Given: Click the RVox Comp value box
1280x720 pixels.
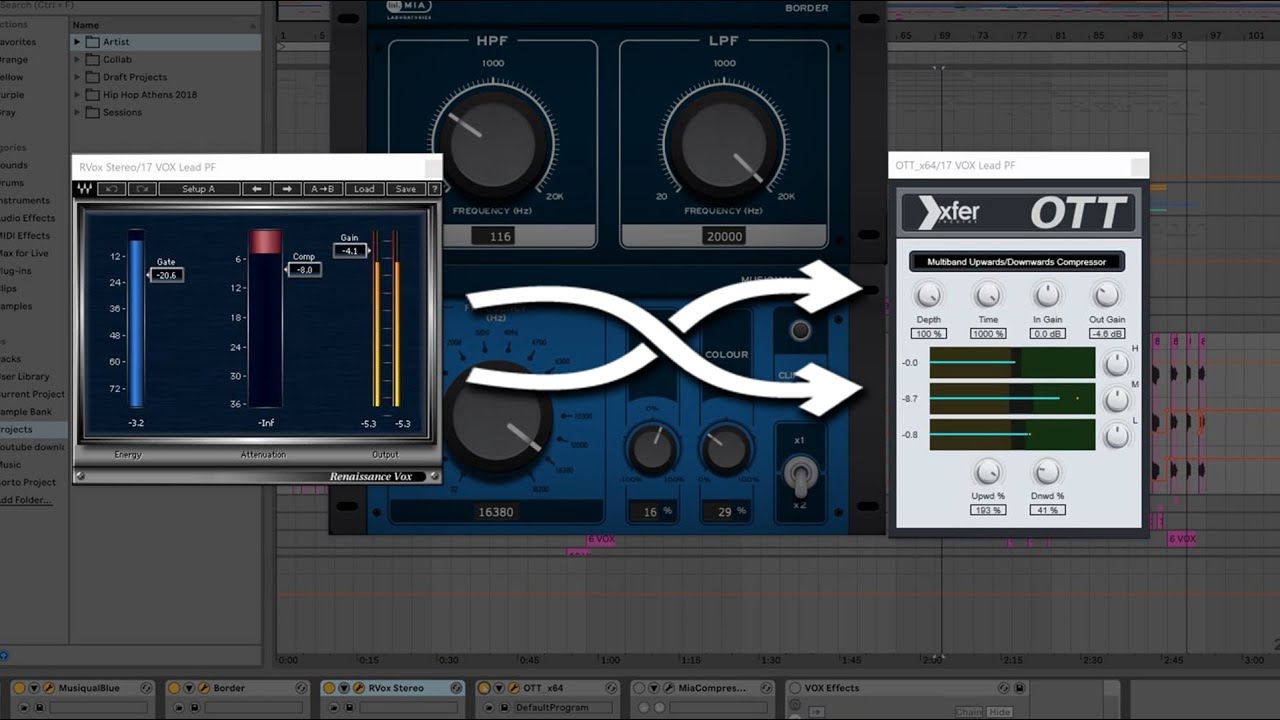Looking at the screenshot, I should (304, 270).
